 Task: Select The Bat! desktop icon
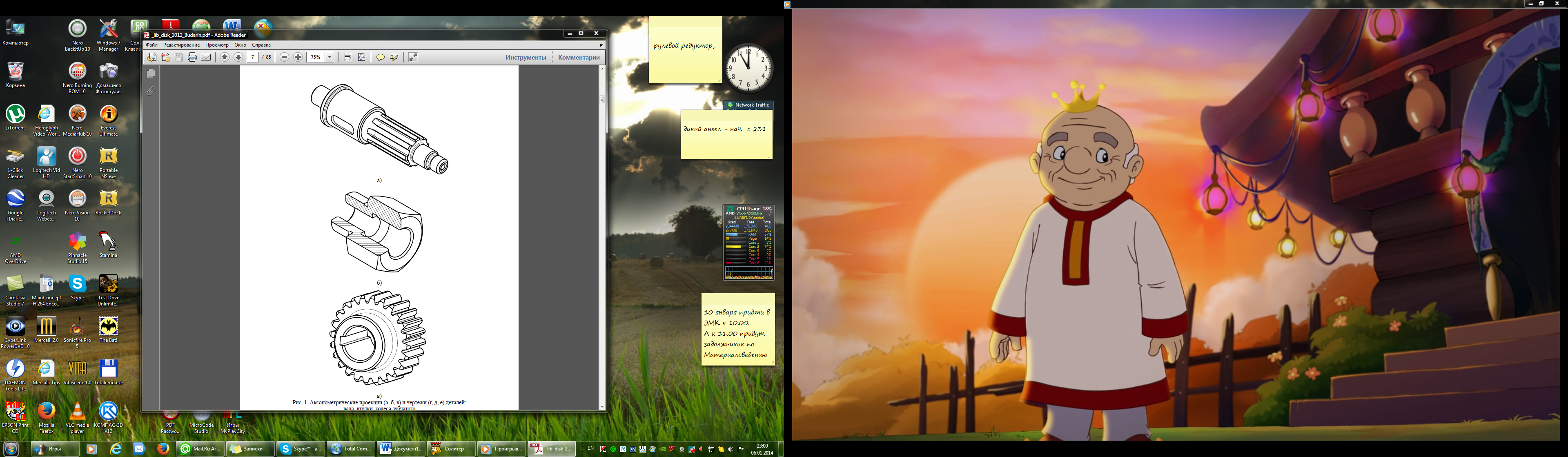point(108,330)
